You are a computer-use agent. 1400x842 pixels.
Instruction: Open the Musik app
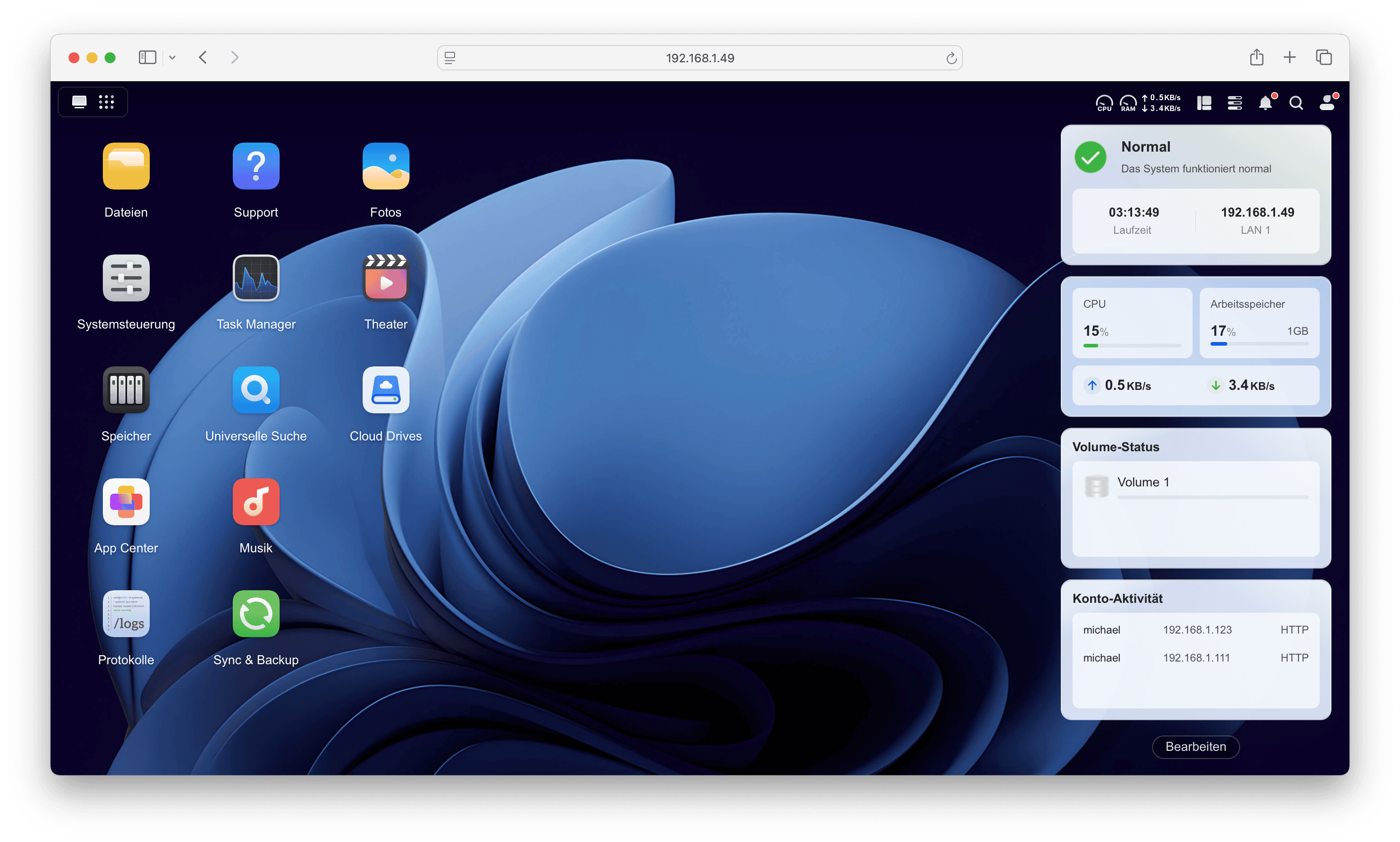coord(256,502)
